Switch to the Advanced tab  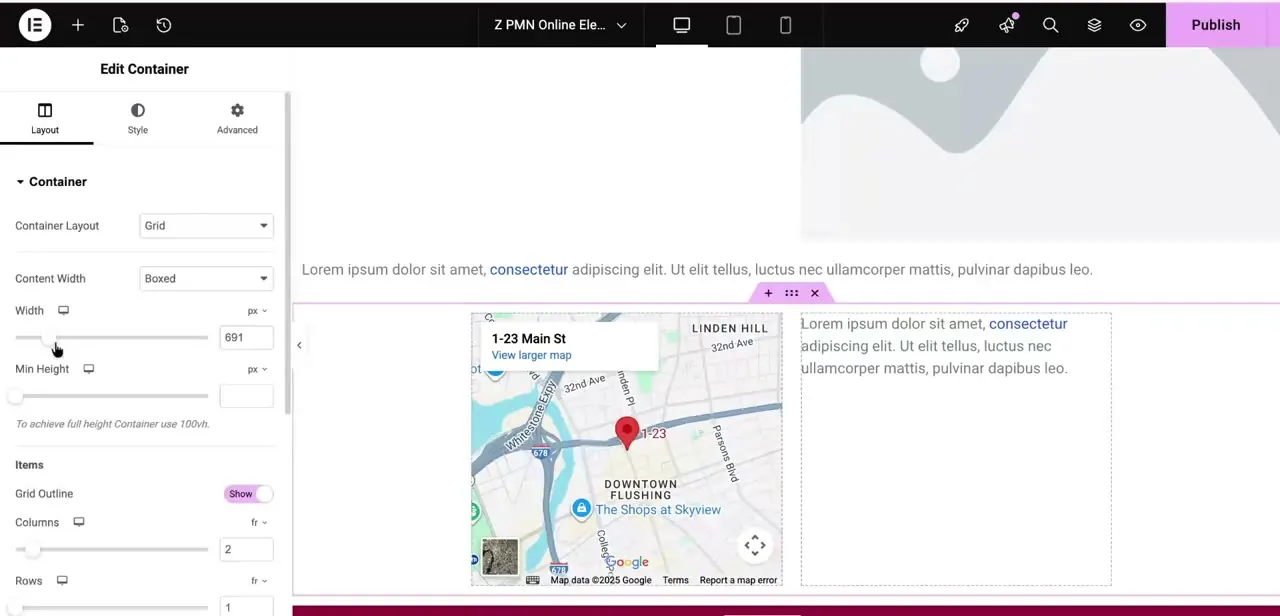tap(237, 118)
